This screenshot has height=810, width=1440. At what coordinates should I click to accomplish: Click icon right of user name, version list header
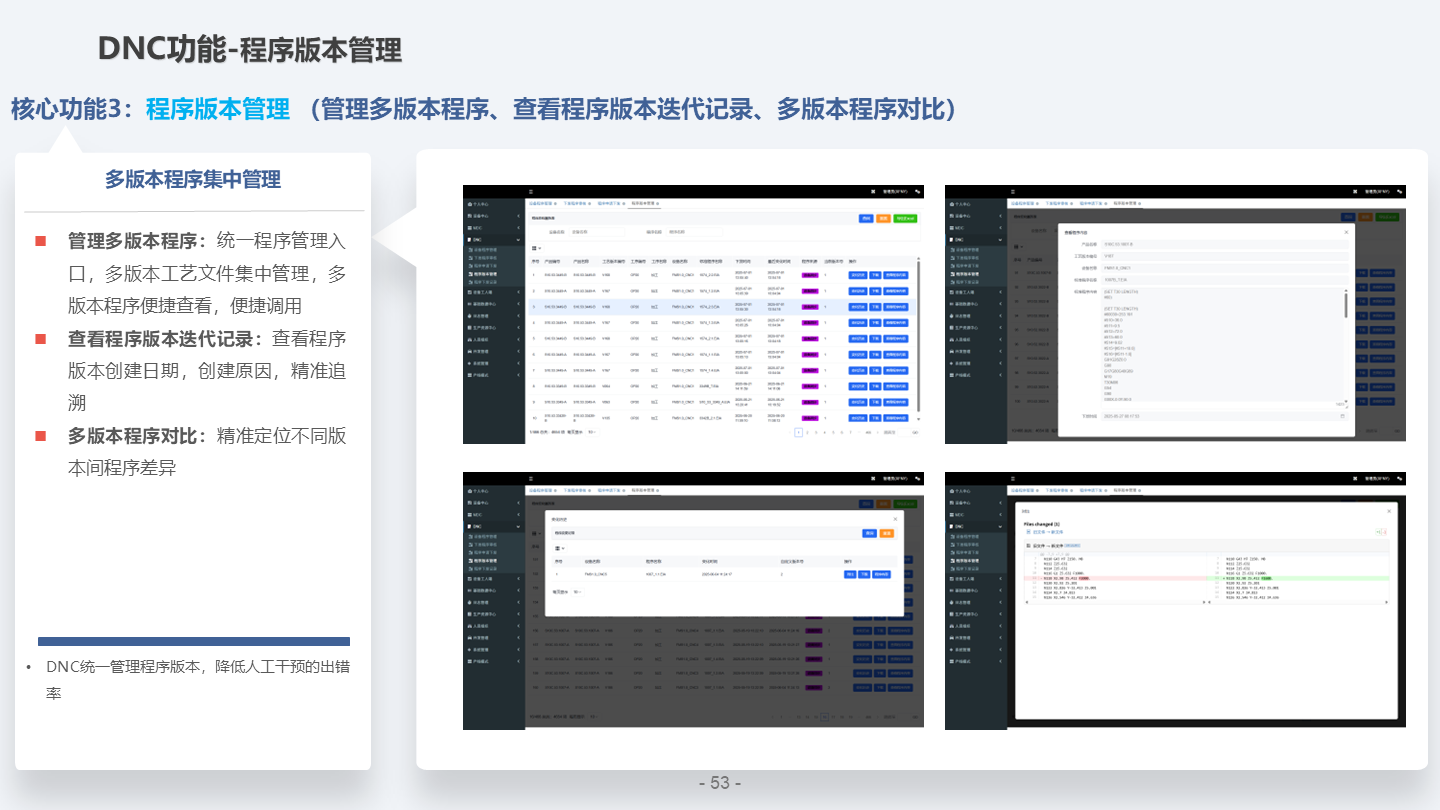coord(917,192)
